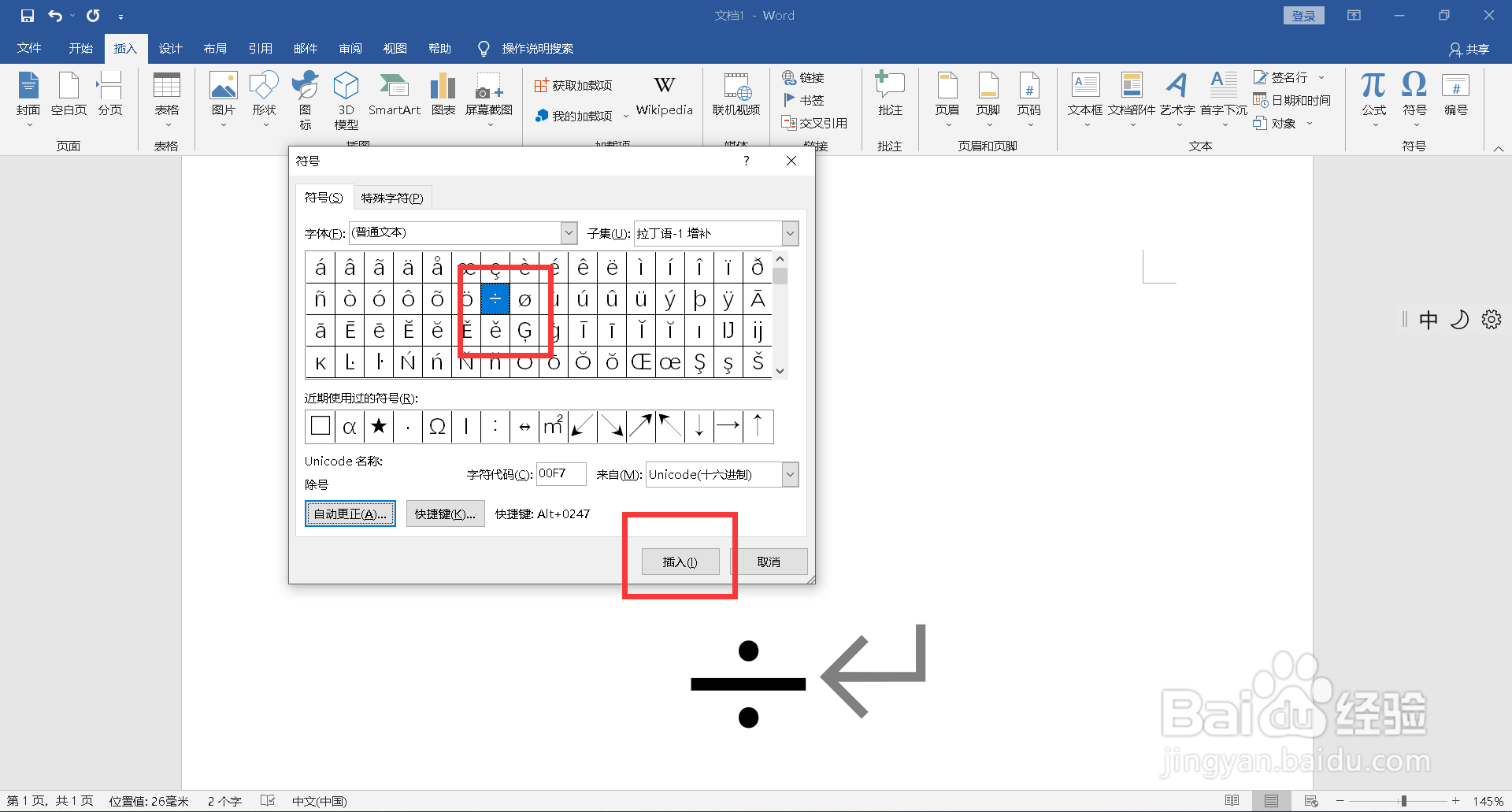The height and width of the screenshot is (812, 1512).
Task: Switch to the 视图 ribbon tab
Action: click(x=395, y=48)
